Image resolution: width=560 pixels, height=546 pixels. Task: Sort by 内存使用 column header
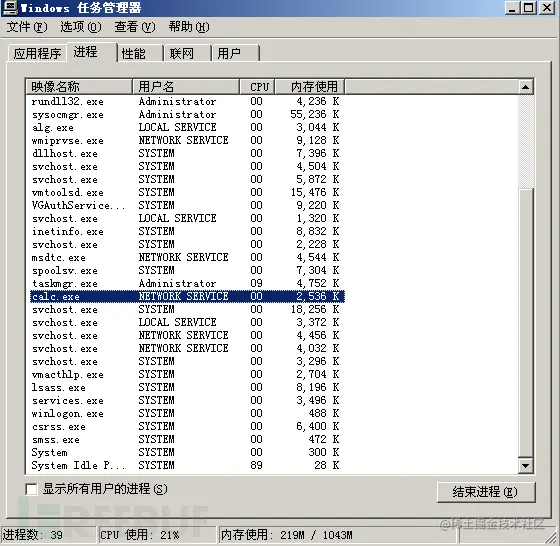point(310,87)
